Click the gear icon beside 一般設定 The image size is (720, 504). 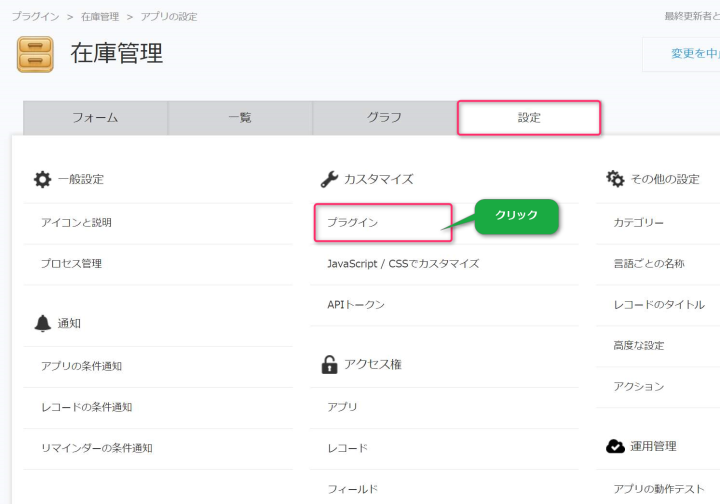(x=42, y=179)
